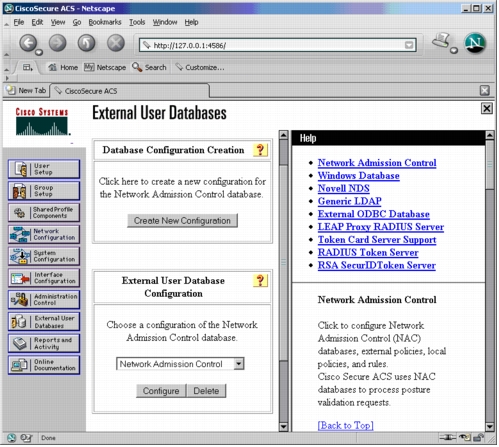Close the CiscoSecure ACS browser tab
This screenshot has width=499, height=447.
[x=485, y=90]
